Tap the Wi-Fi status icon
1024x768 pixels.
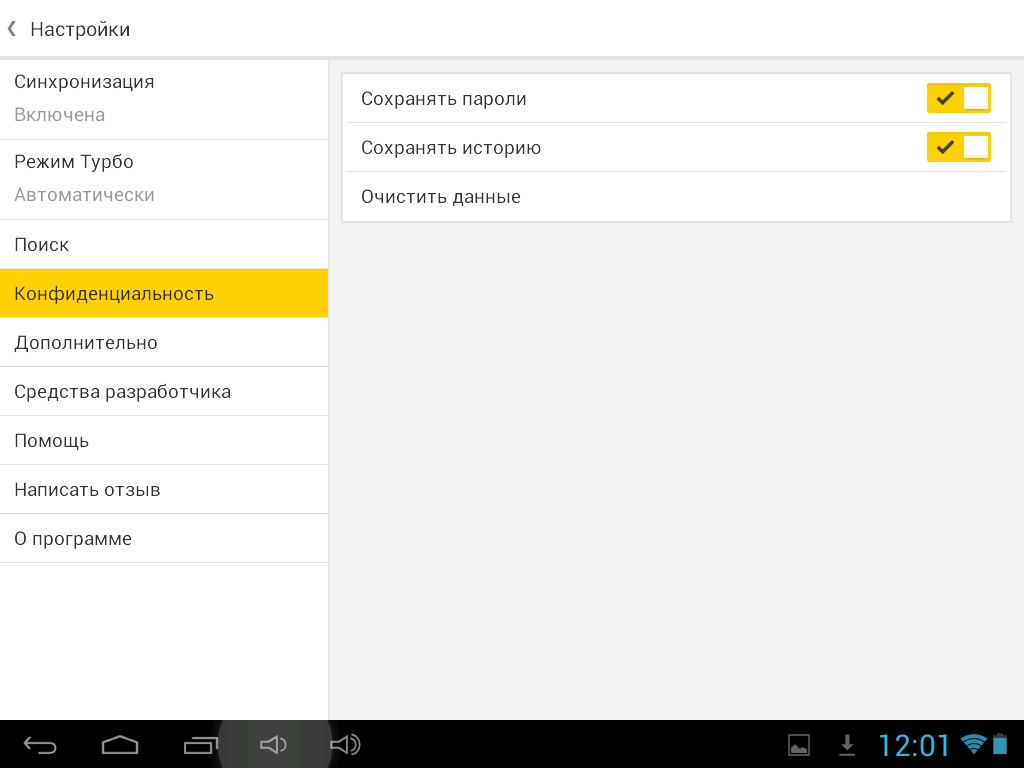coord(974,744)
